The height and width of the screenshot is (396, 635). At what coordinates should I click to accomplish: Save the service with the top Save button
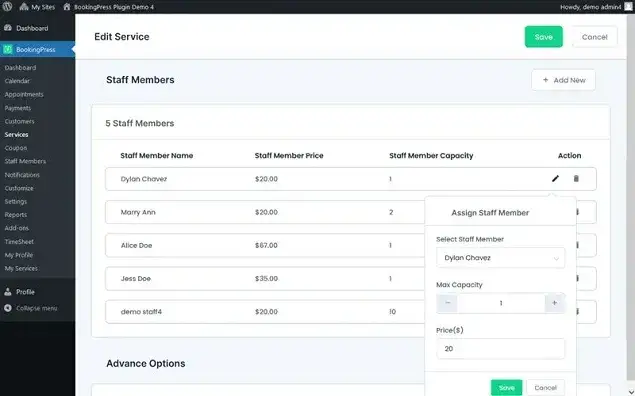pyautogui.click(x=543, y=37)
